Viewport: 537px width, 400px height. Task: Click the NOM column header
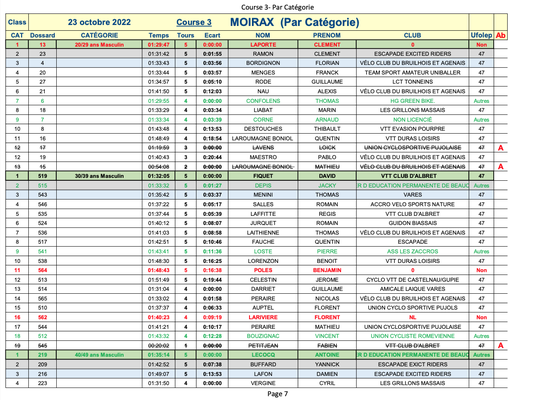coord(263,35)
